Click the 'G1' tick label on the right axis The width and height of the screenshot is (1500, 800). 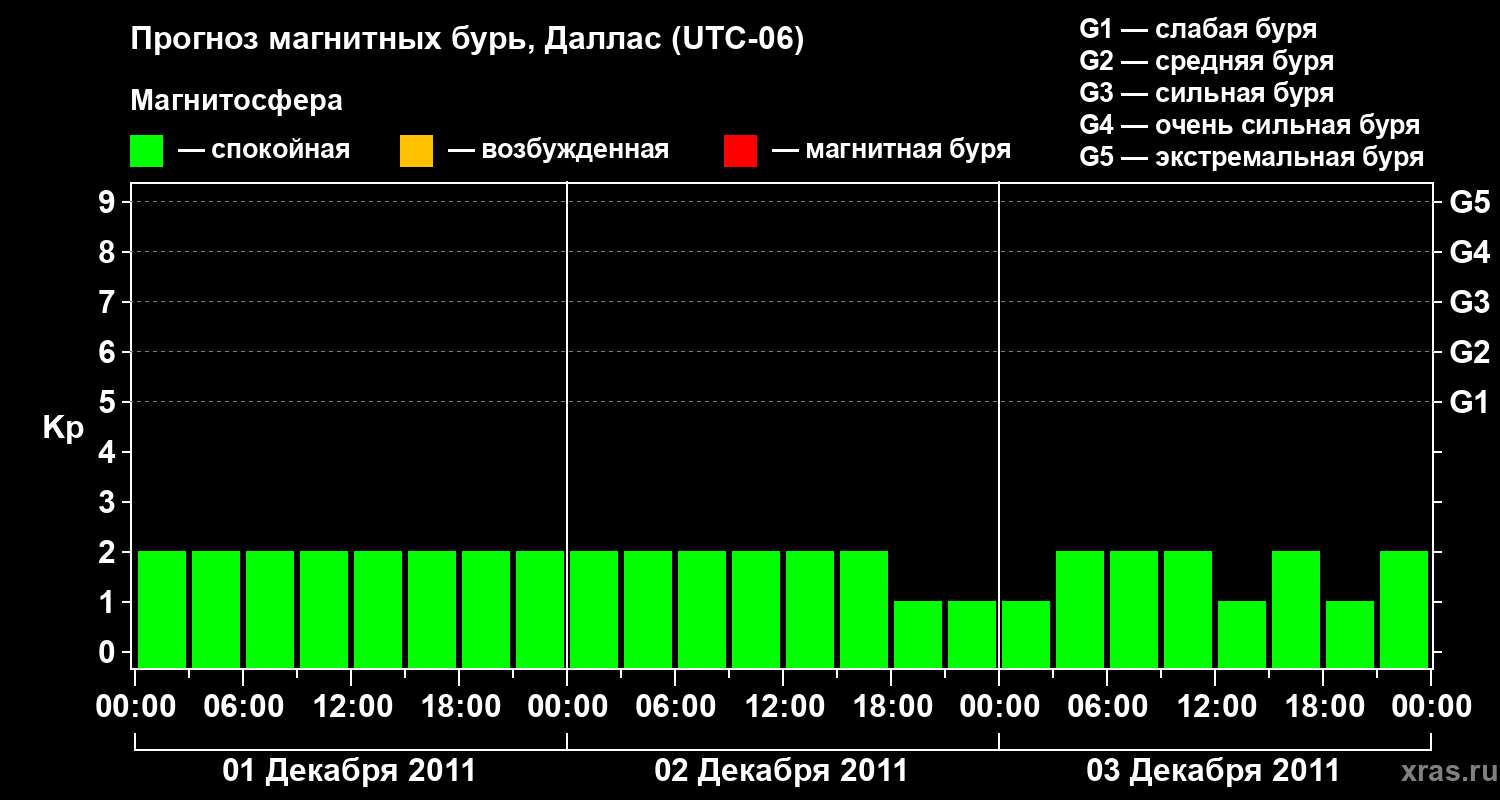[x=1469, y=402]
